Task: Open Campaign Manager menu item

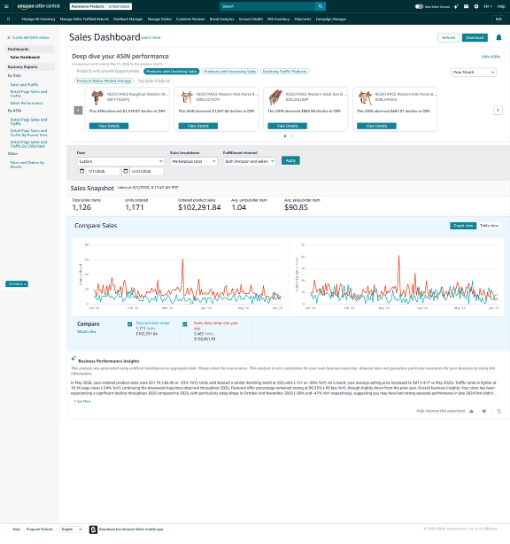Action: click(x=331, y=19)
